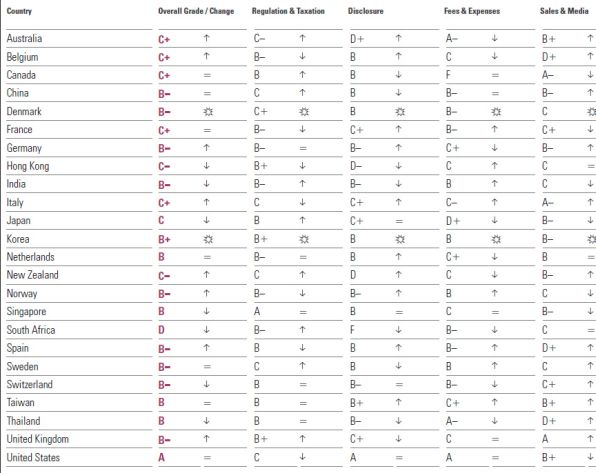Click the Overall Grade / Change header

pos(196,11)
